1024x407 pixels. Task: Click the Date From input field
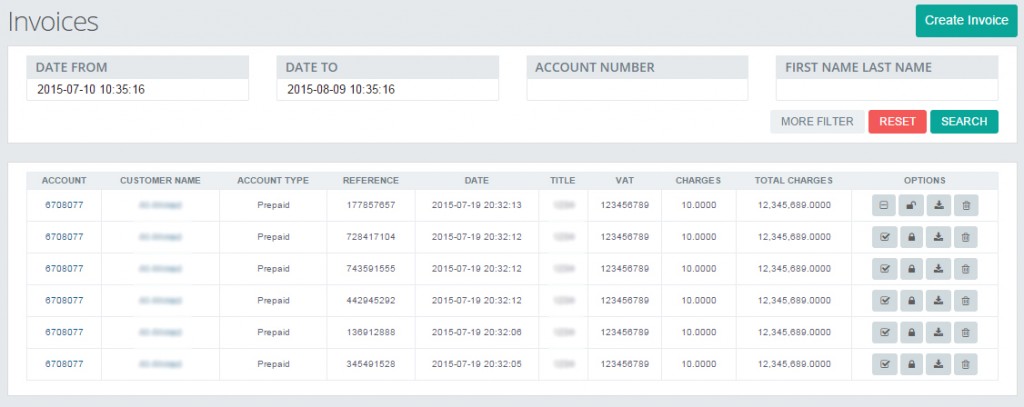pos(138,90)
